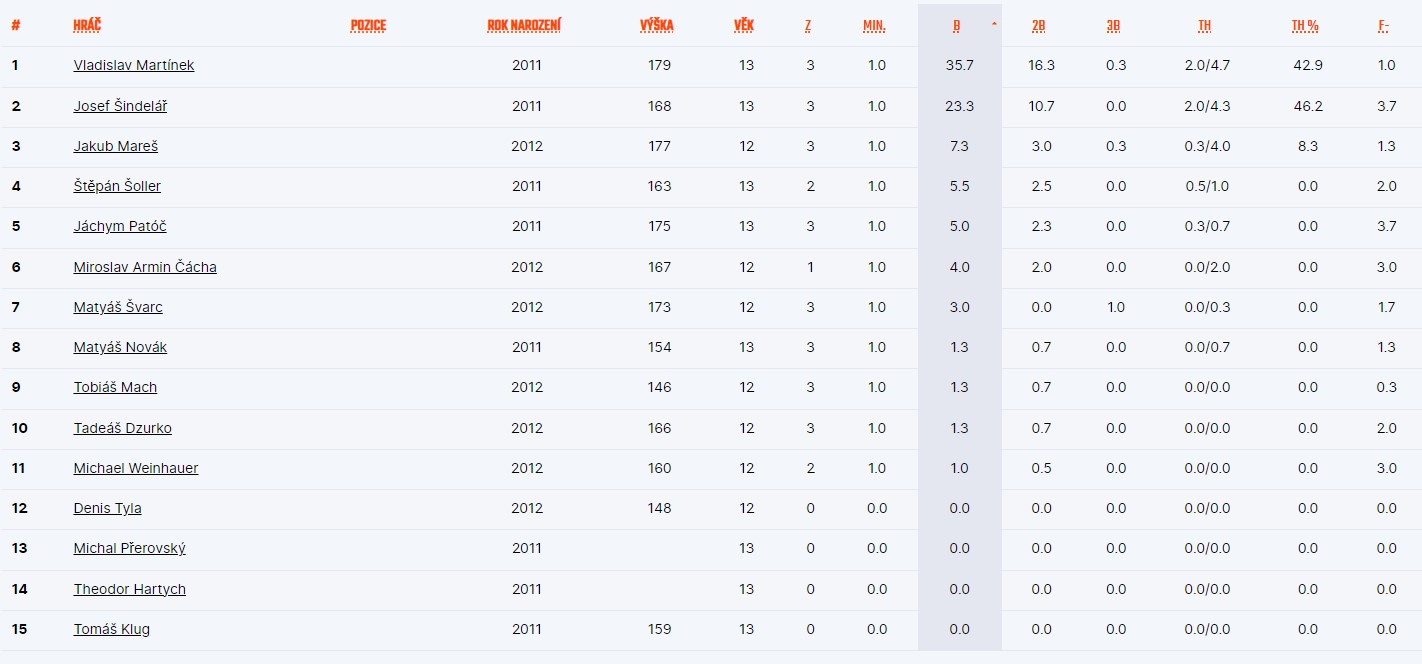Open Theodor Hartych player profile
1422x664 pixels.
[x=130, y=589]
